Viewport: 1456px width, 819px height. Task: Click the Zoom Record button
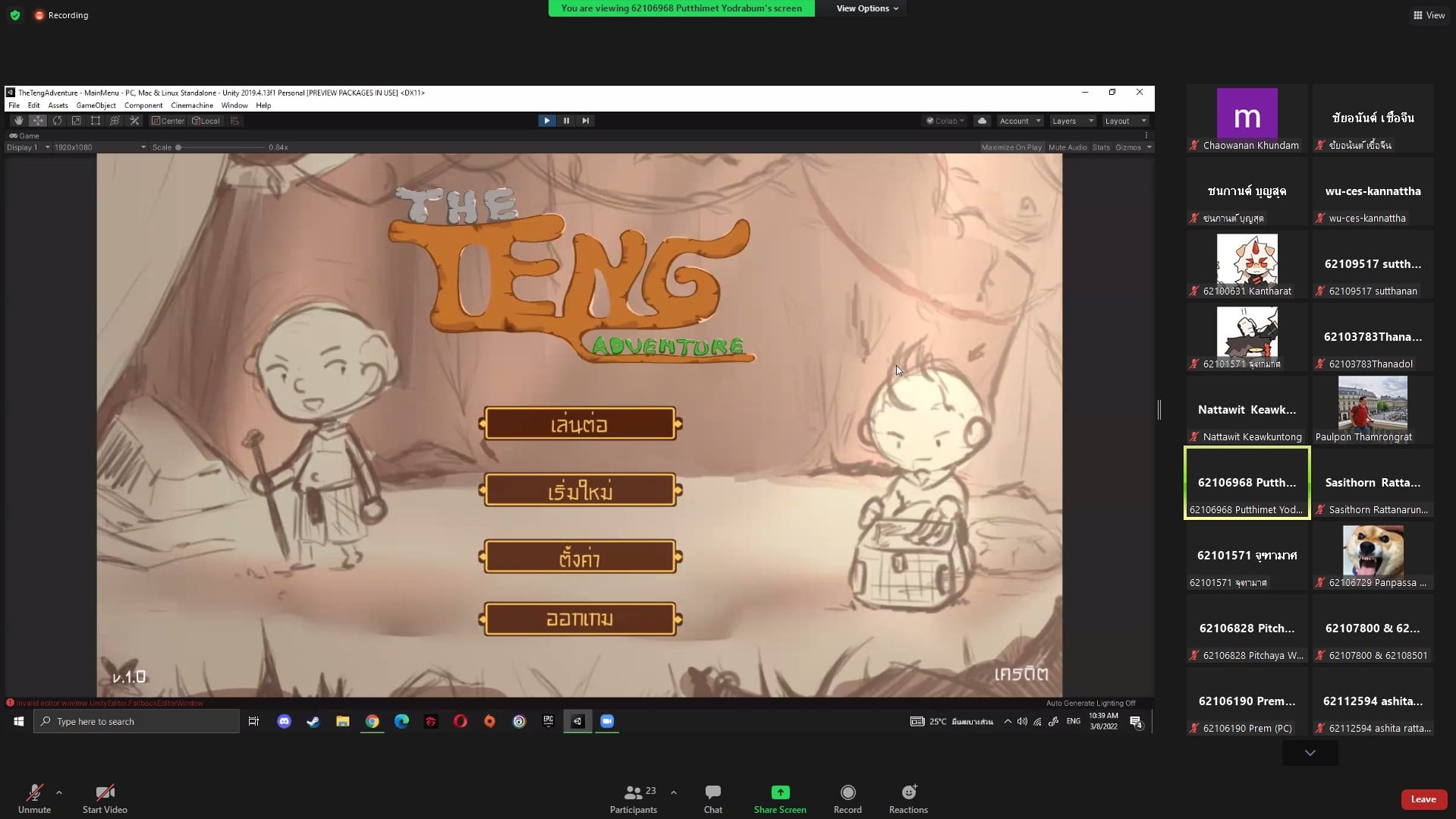pos(847,799)
